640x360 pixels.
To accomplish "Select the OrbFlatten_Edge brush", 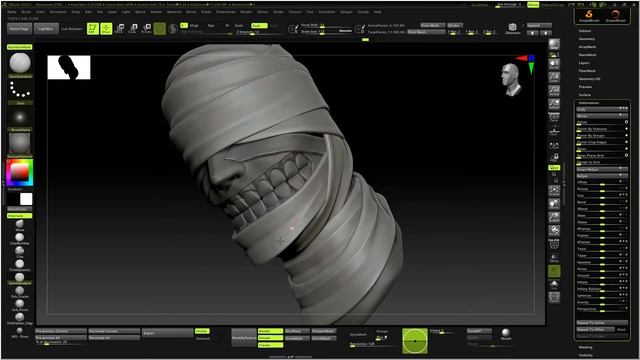I will coord(20,318).
